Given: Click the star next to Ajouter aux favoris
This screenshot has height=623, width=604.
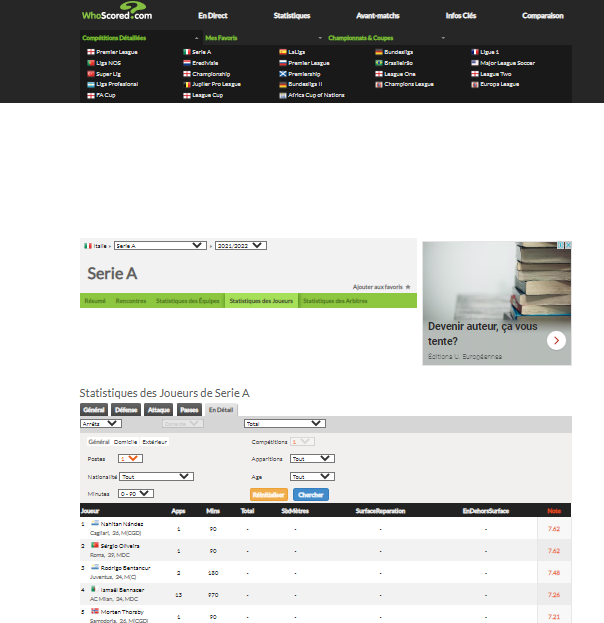Looking at the screenshot, I should coord(408,286).
